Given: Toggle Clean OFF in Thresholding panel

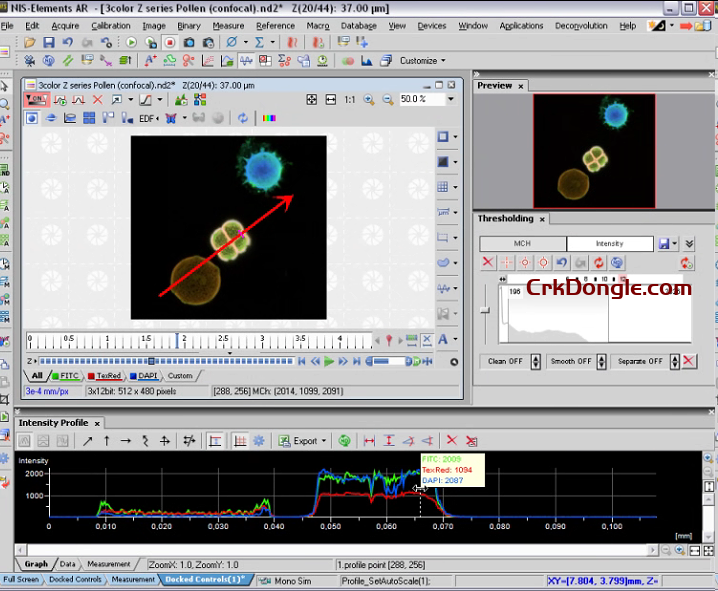Looking at the screenshot, I should point(505,361).
